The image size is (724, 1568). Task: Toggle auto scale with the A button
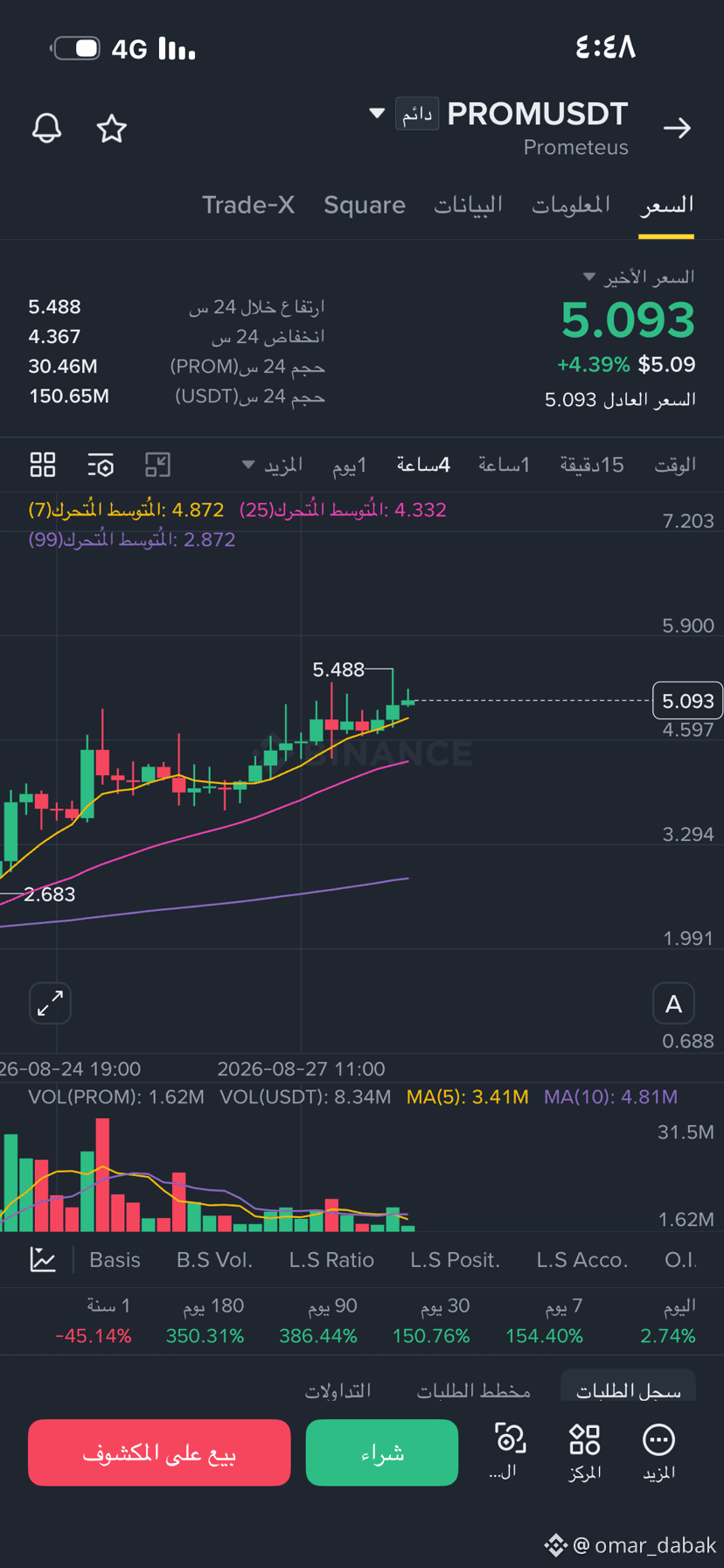(x=673, y=1003)
